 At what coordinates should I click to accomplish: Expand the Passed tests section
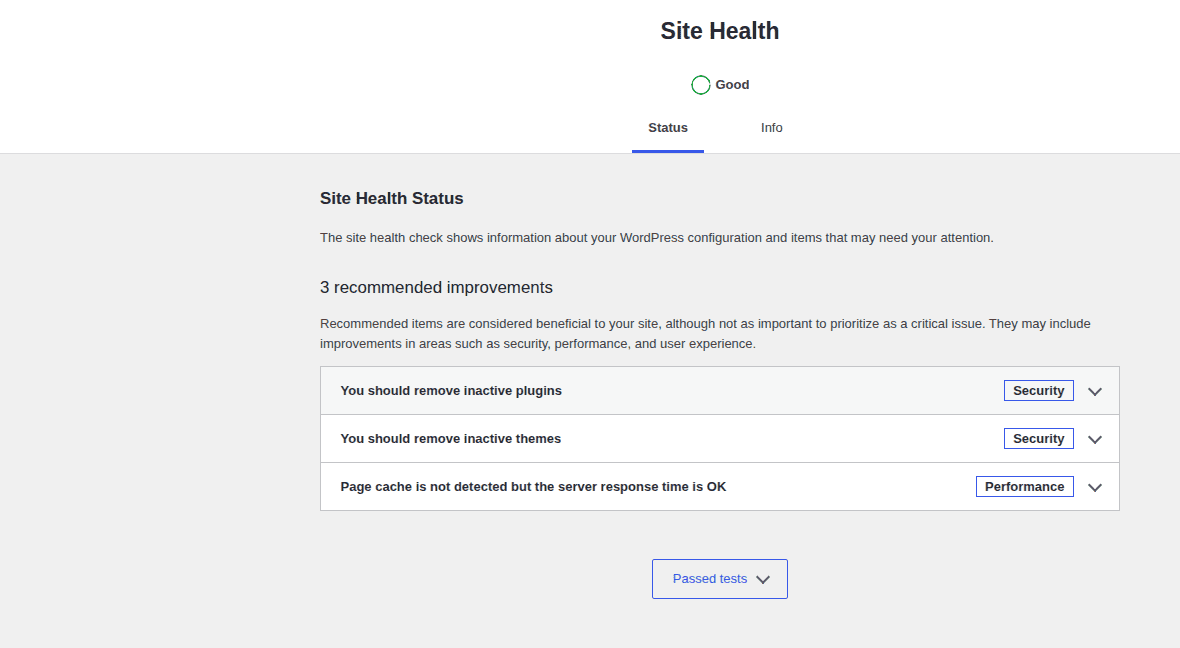[719, 579]
